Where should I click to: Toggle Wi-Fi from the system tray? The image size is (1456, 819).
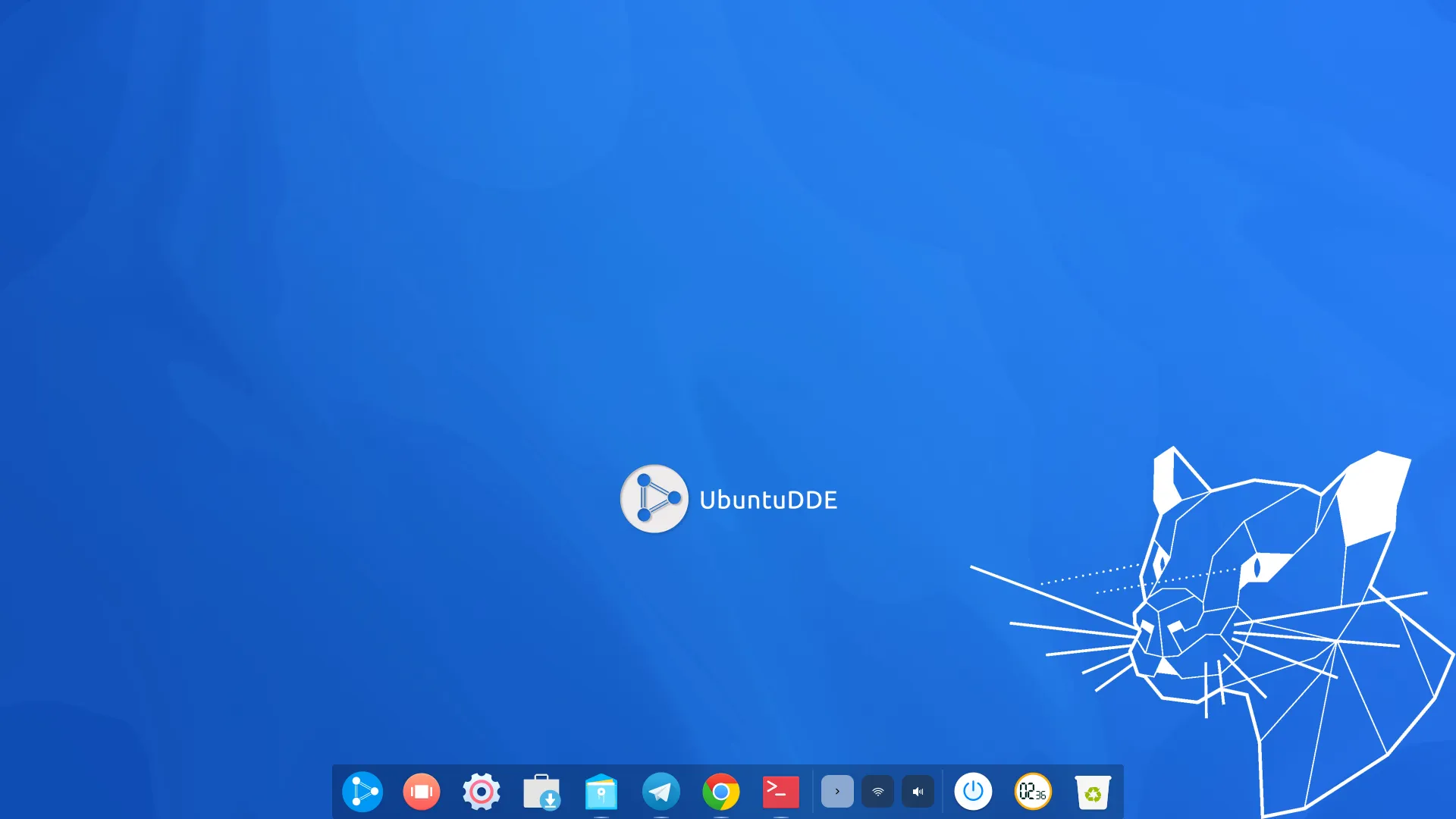[878, 791]
